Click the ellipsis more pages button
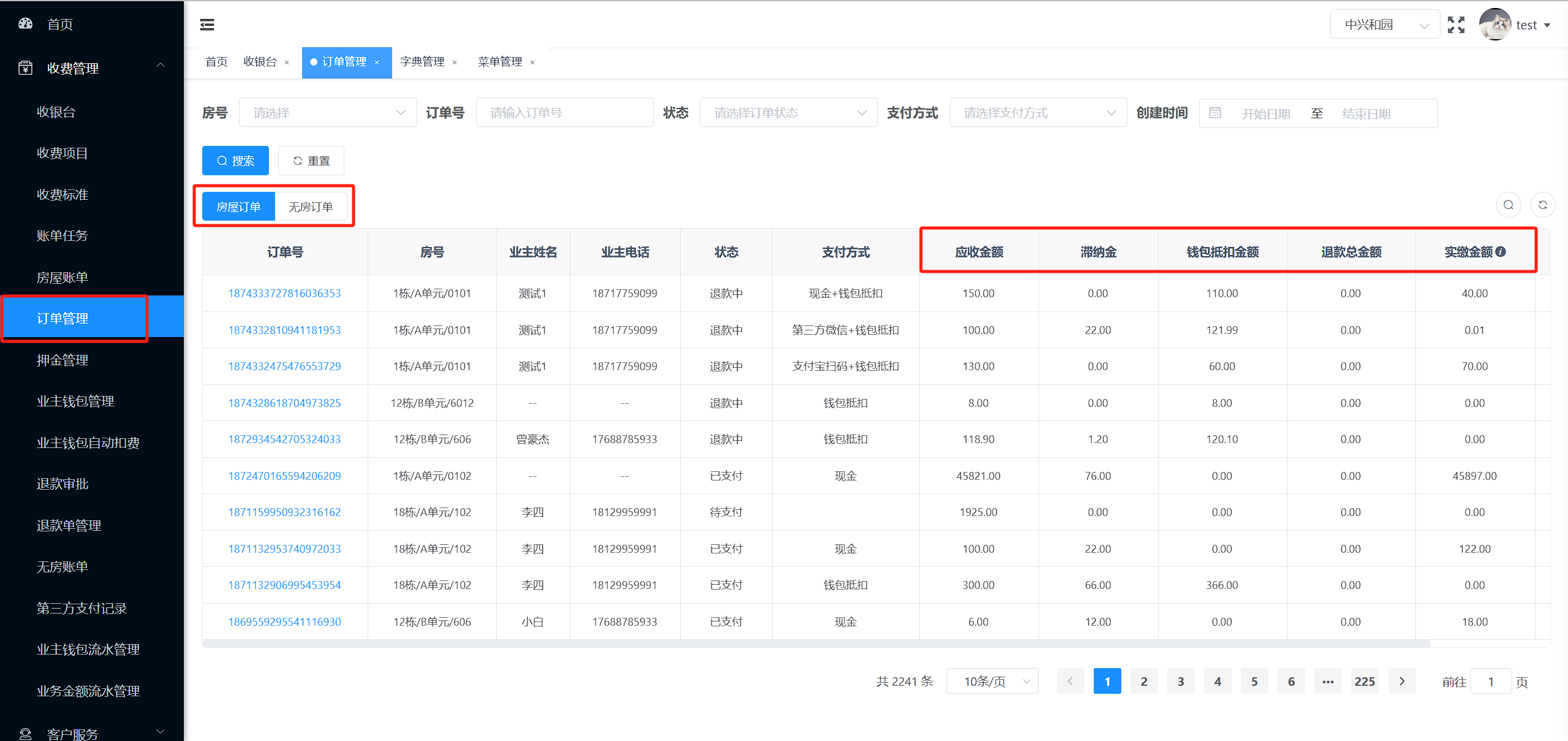 click(x=1328, y=682)
